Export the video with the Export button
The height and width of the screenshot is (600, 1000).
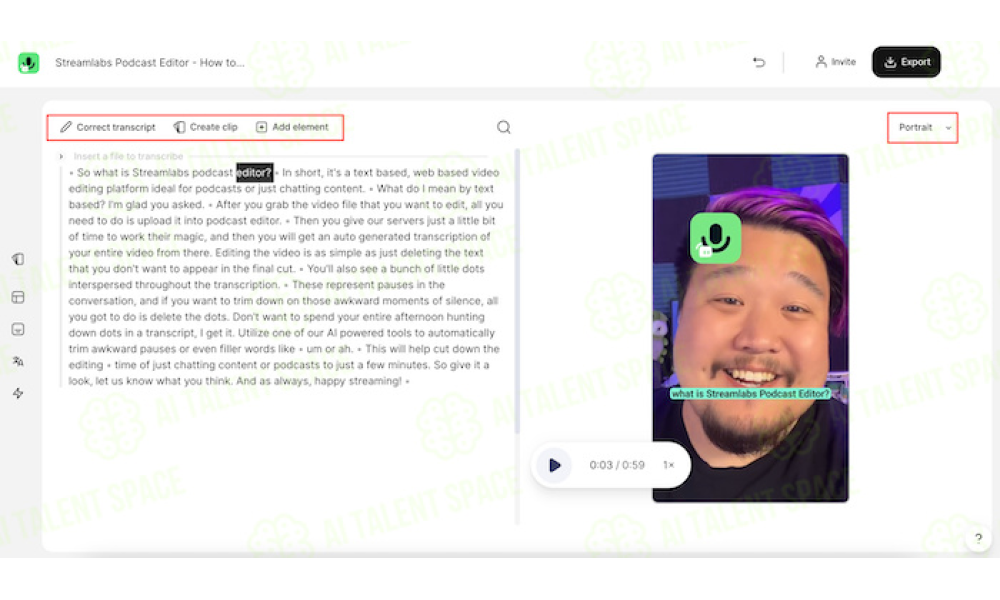[x=906, y=62]
